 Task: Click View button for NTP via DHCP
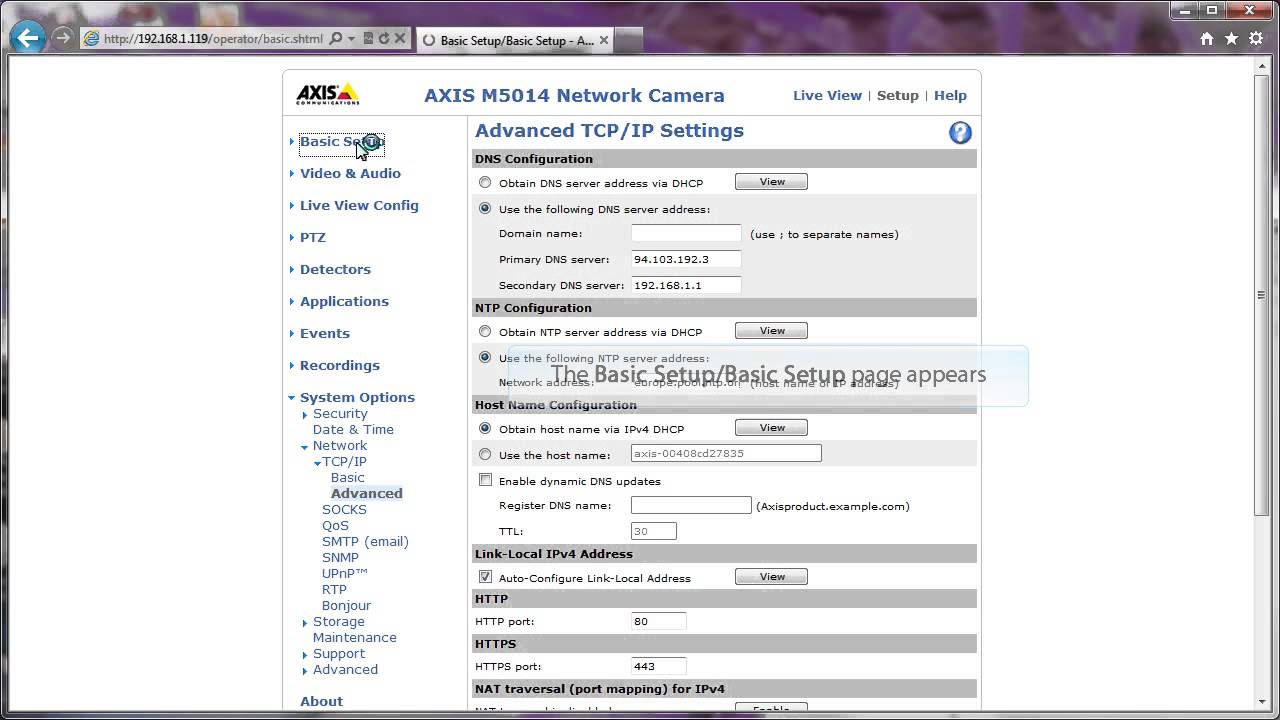tap(771, 331)
